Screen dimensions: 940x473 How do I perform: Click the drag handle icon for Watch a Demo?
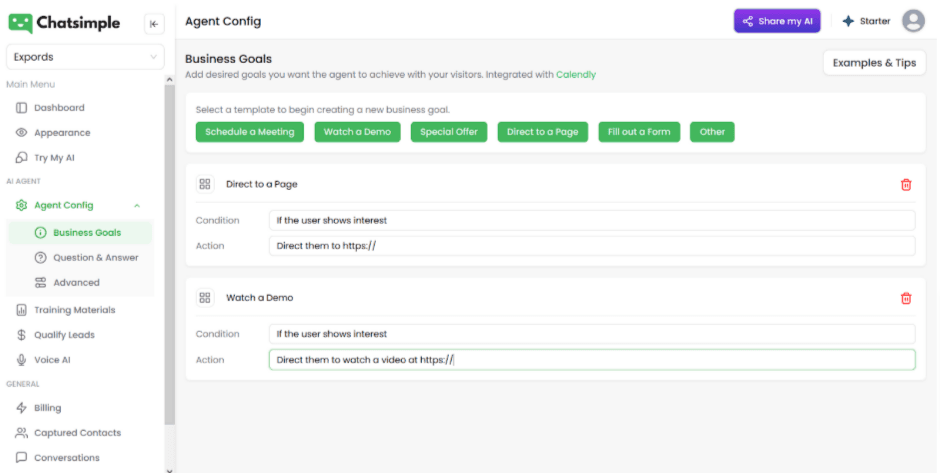point(205,298)
